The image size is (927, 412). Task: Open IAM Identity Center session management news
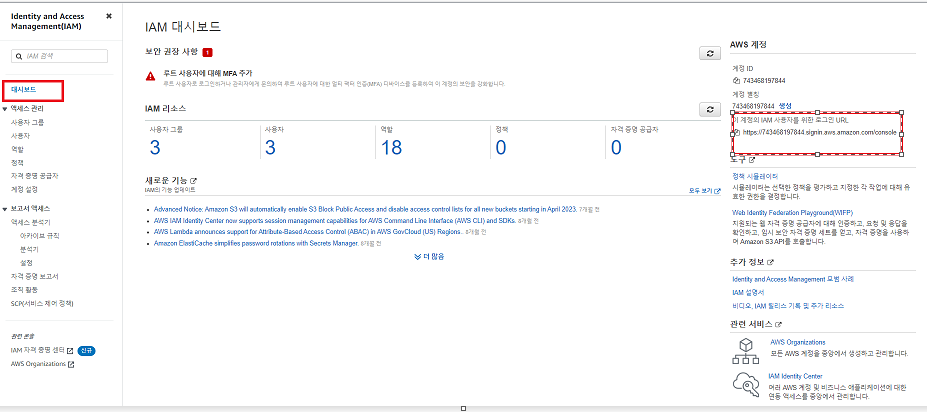[x=335, y=220]
